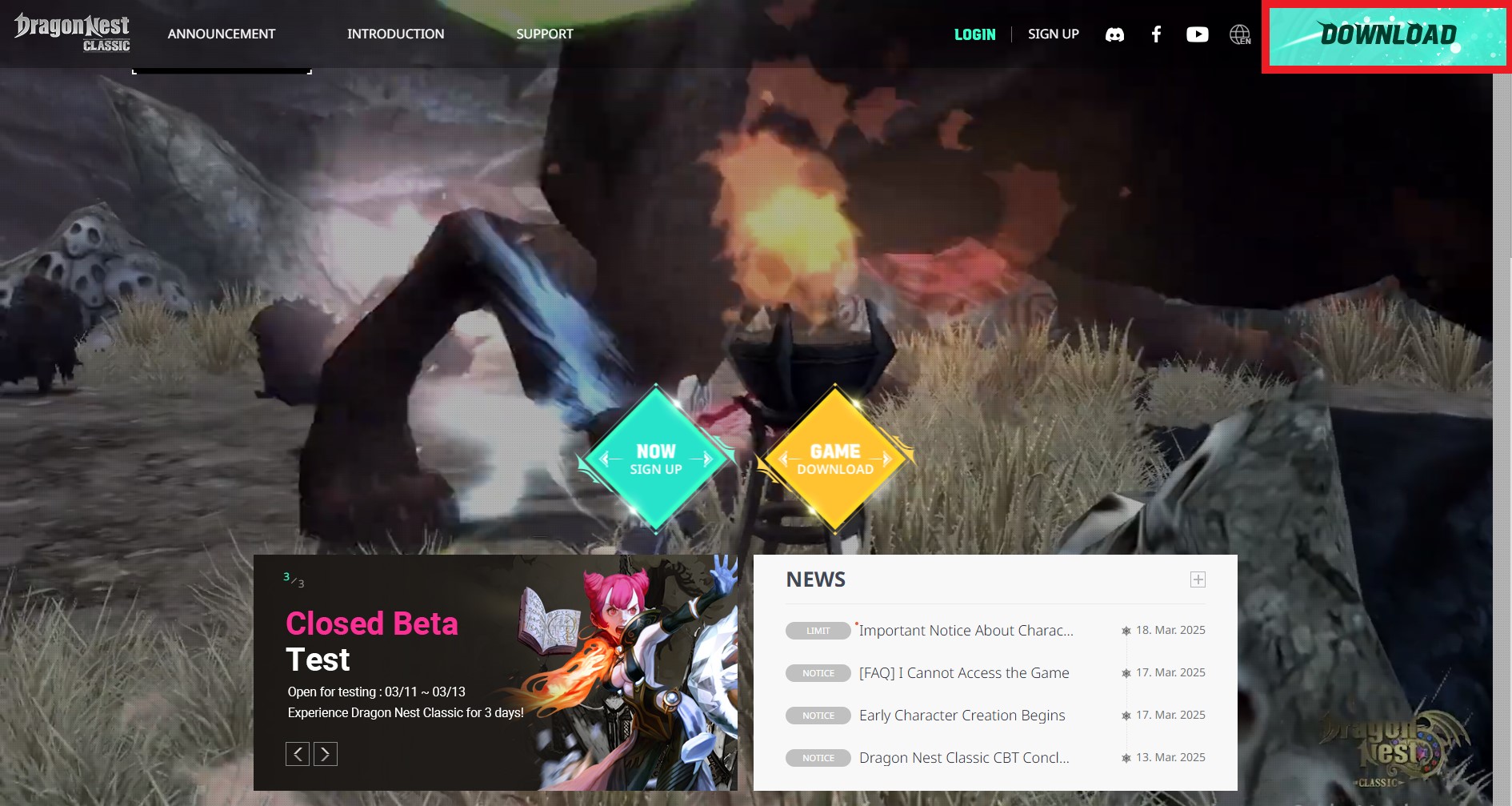
Task: Show previous banner slide arrow
Action: pyautogui.click(x=298, y=754)
